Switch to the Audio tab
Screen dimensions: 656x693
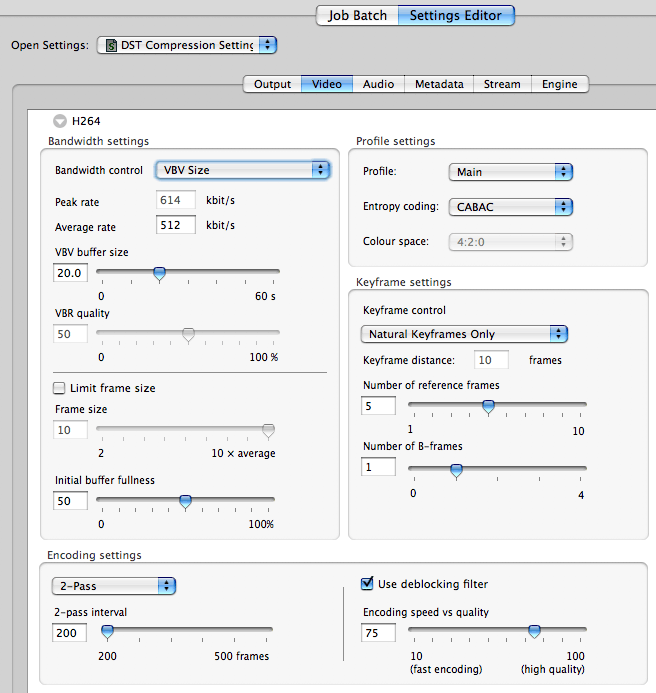tap(378, 84)
